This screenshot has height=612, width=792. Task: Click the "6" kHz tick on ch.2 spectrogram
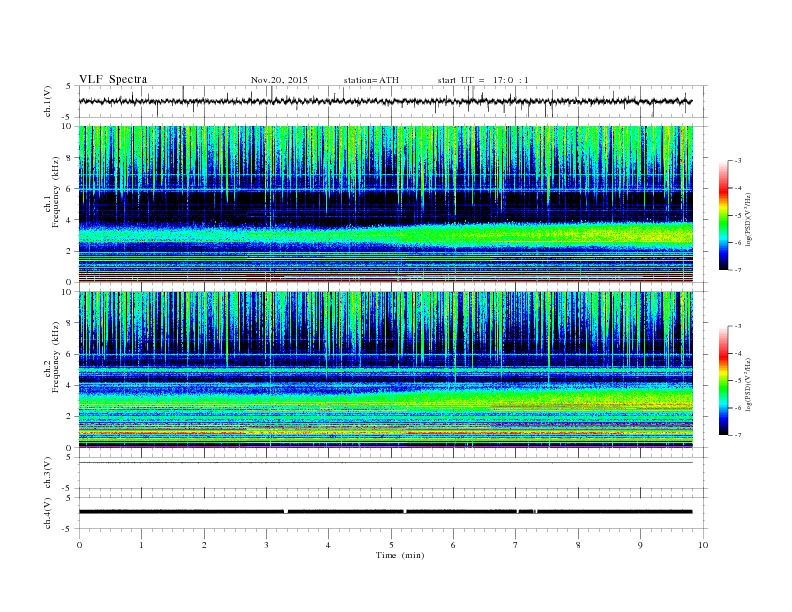pos(69,354)
